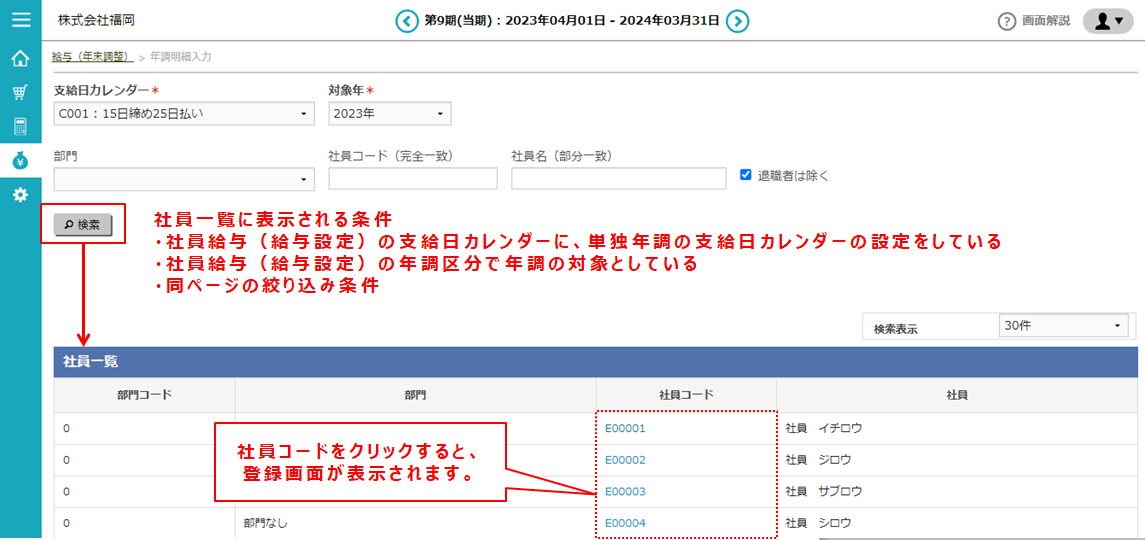Go to next fiscal period arrow
The width and height of the screenshot is (1145, 540).
738,20
